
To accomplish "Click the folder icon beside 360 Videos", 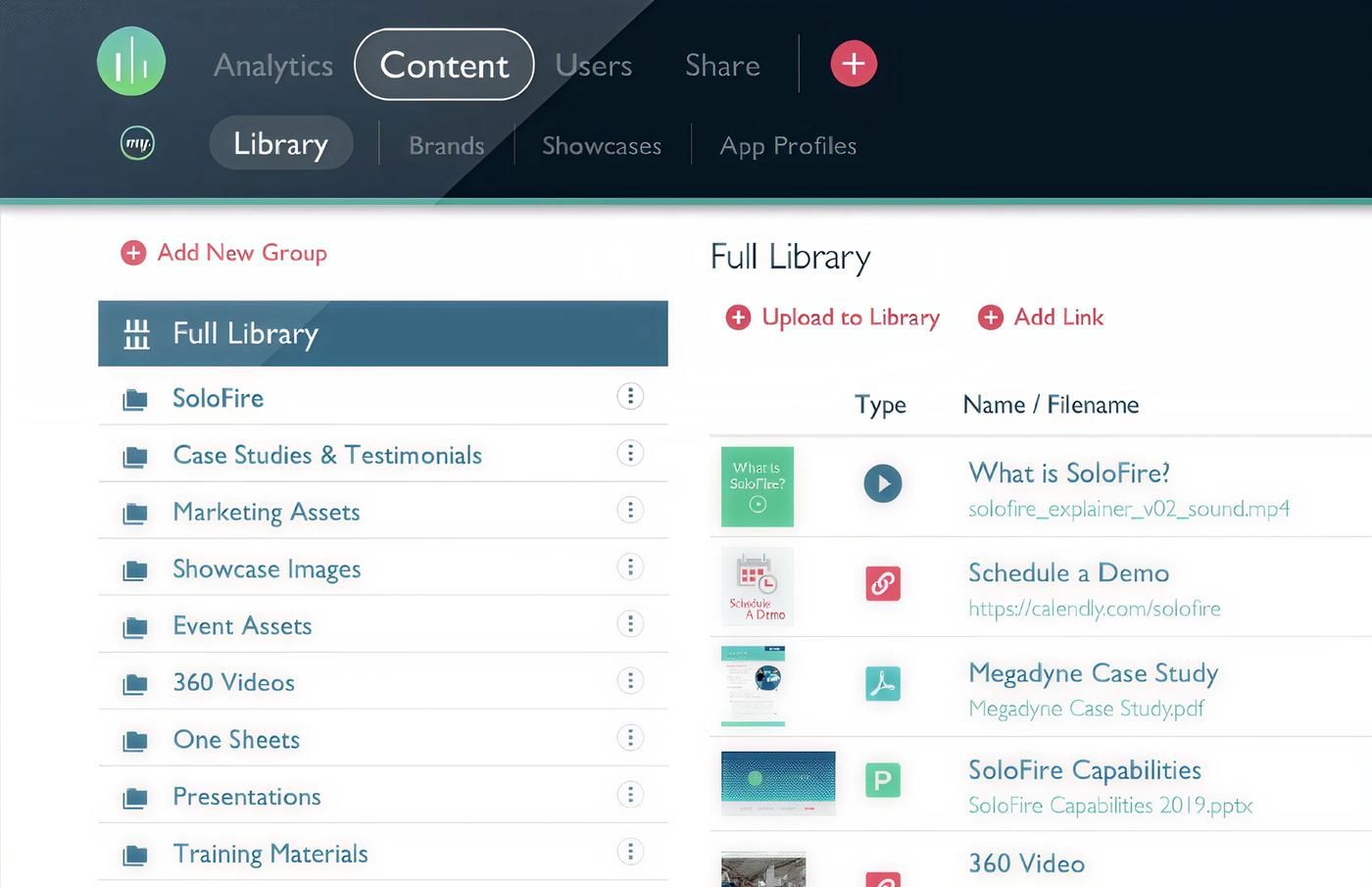I will pos(135,684).
